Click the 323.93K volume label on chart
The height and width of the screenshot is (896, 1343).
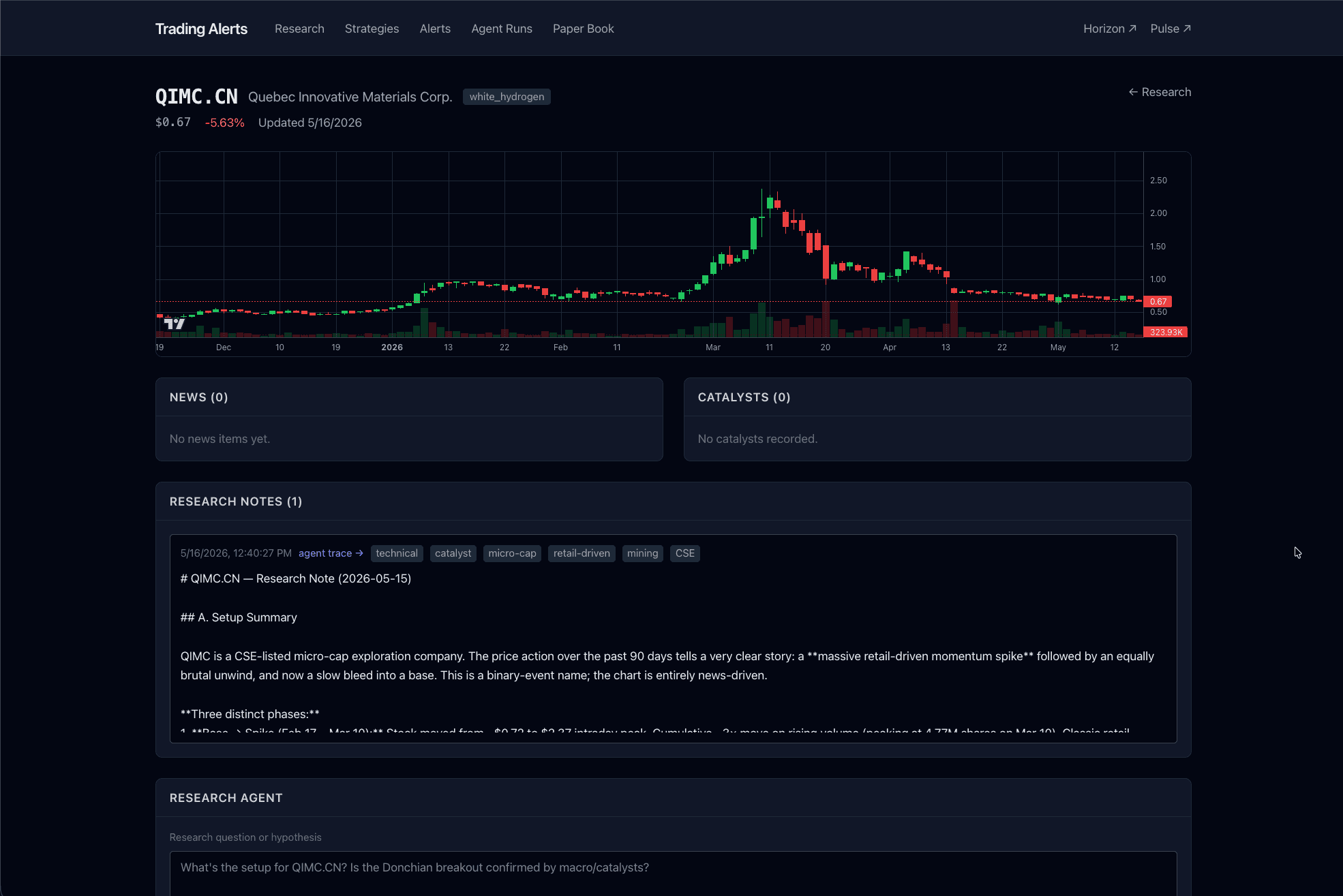(x=1166, y=332)
